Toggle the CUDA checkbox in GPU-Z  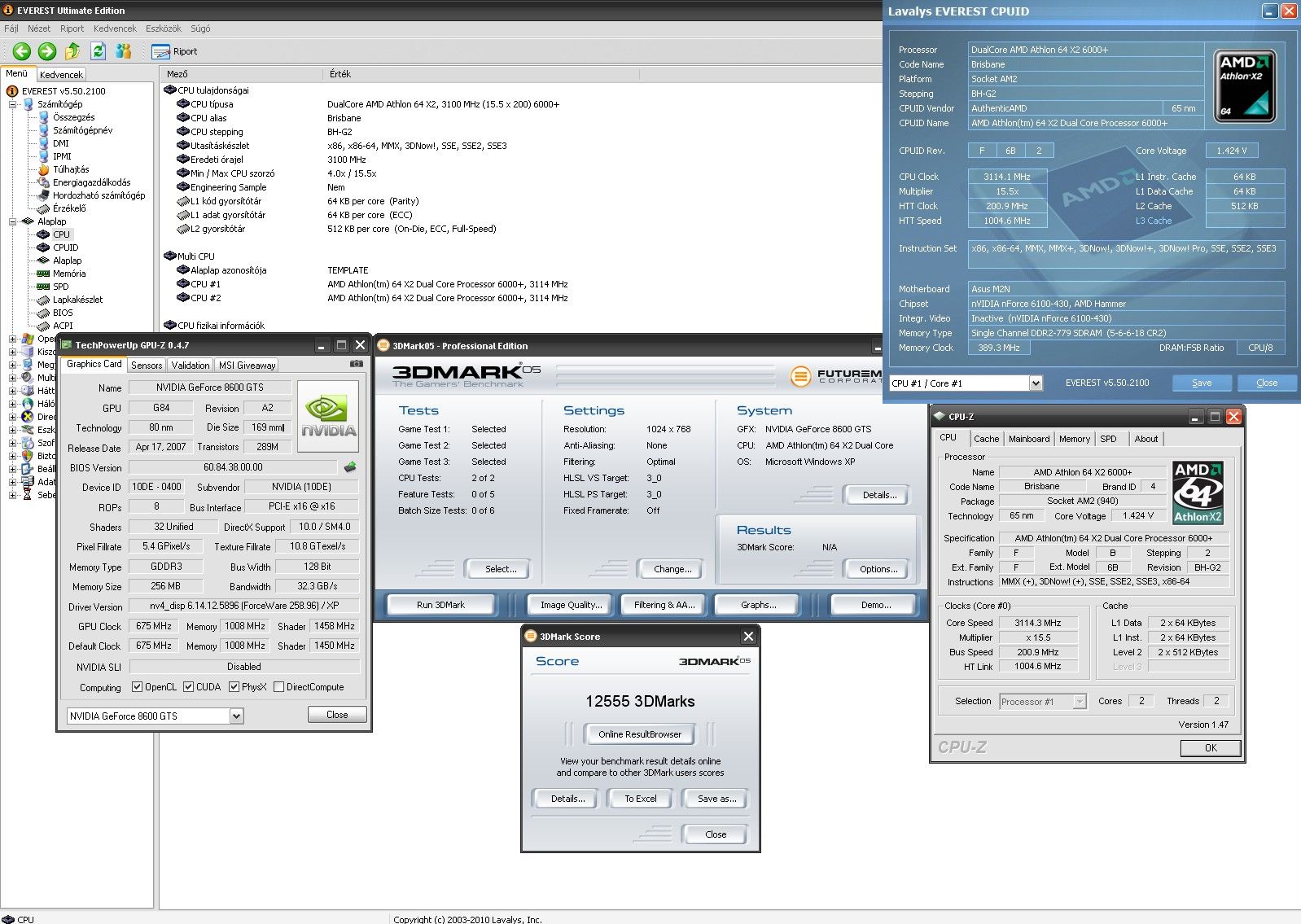(188, 687)
